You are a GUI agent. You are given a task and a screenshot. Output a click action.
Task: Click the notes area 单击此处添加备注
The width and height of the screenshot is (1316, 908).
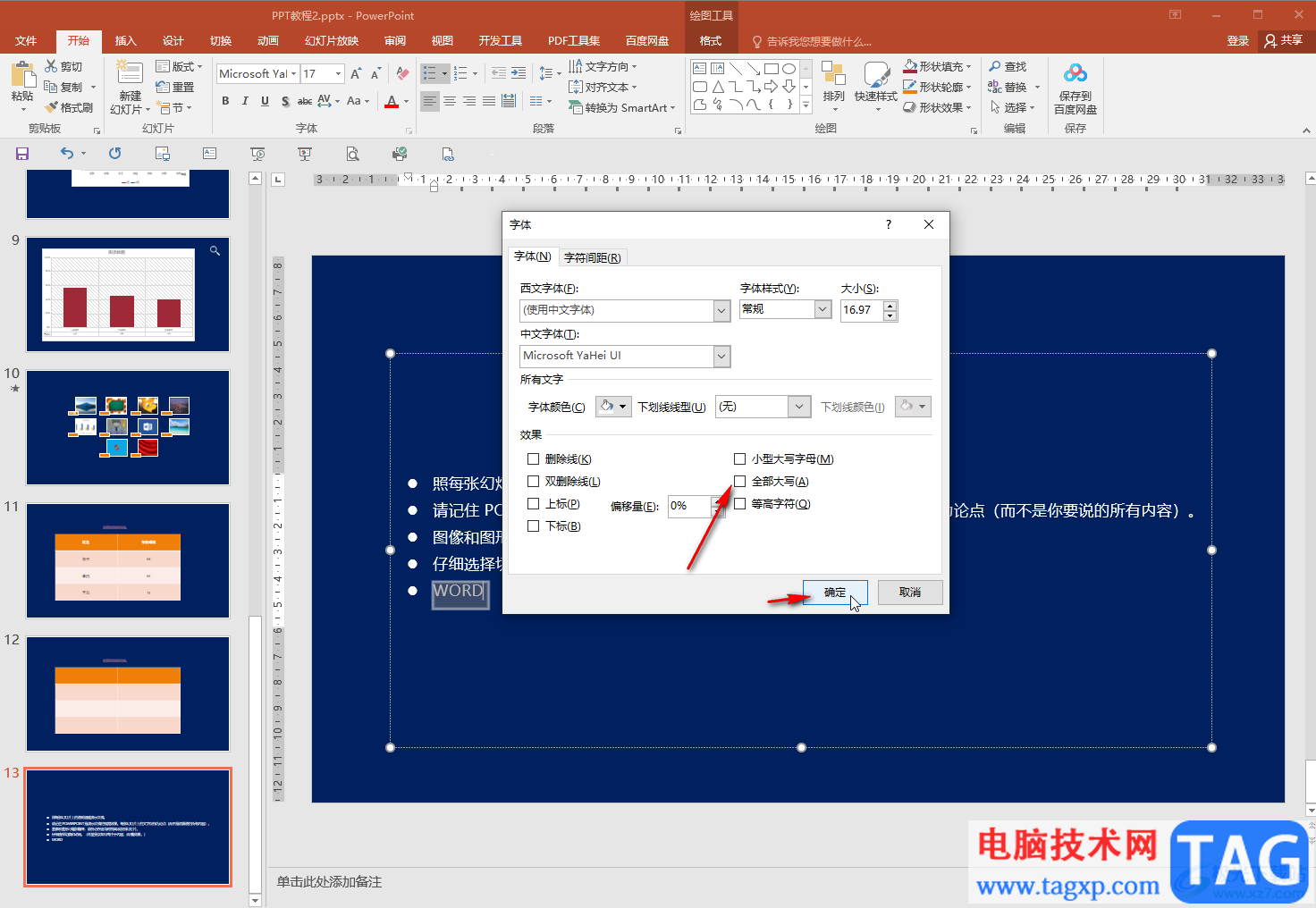(329, 882)
